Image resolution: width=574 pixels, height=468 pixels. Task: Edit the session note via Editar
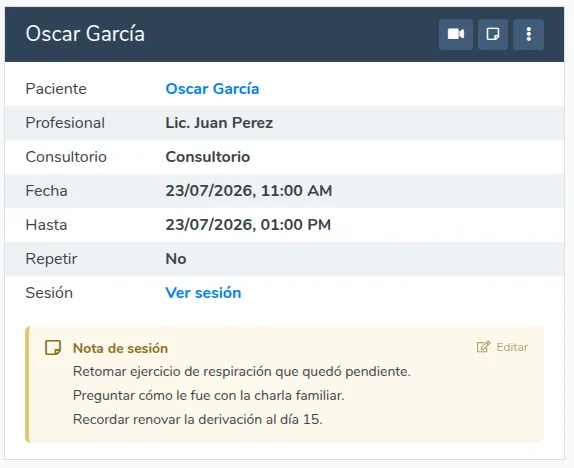[502, 347]
